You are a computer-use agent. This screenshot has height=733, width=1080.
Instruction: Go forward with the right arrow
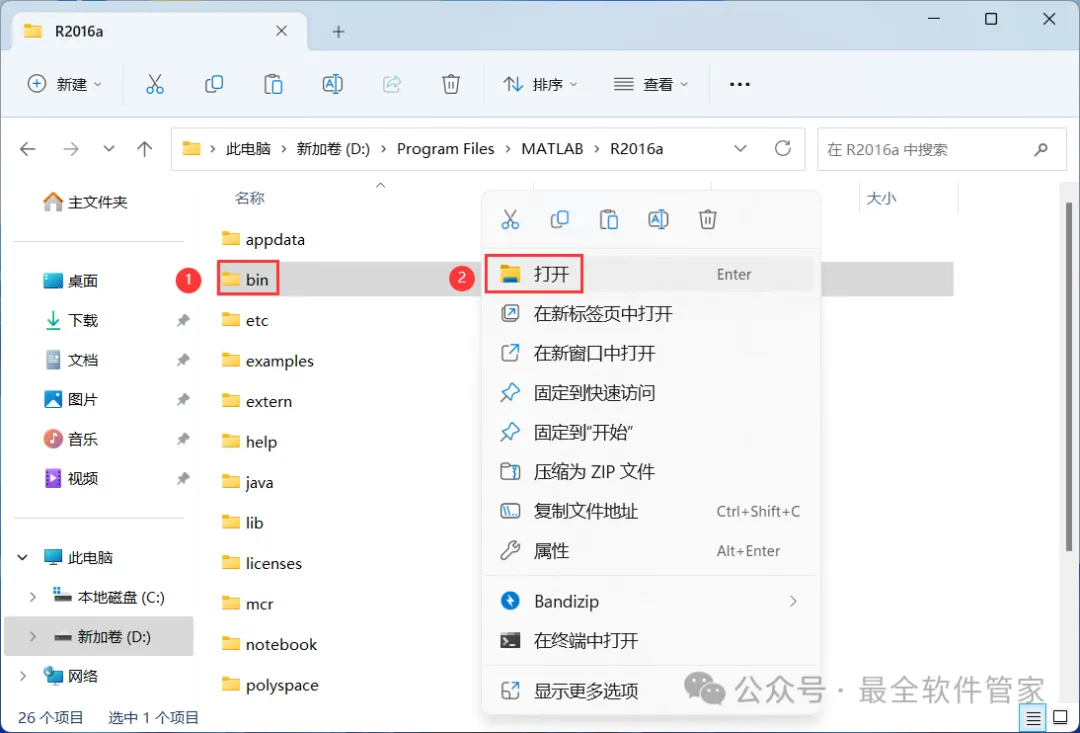point(70,149)
